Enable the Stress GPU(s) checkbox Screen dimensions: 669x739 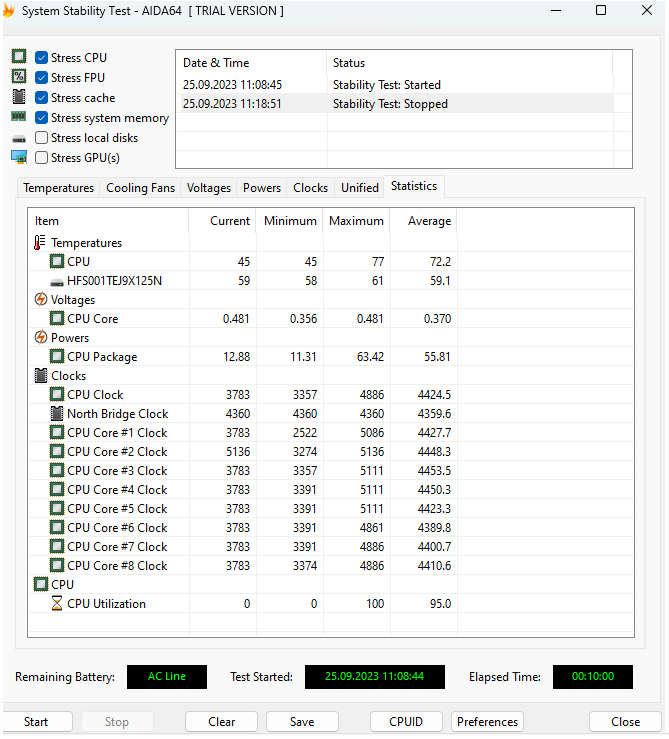tap(41, 157)
